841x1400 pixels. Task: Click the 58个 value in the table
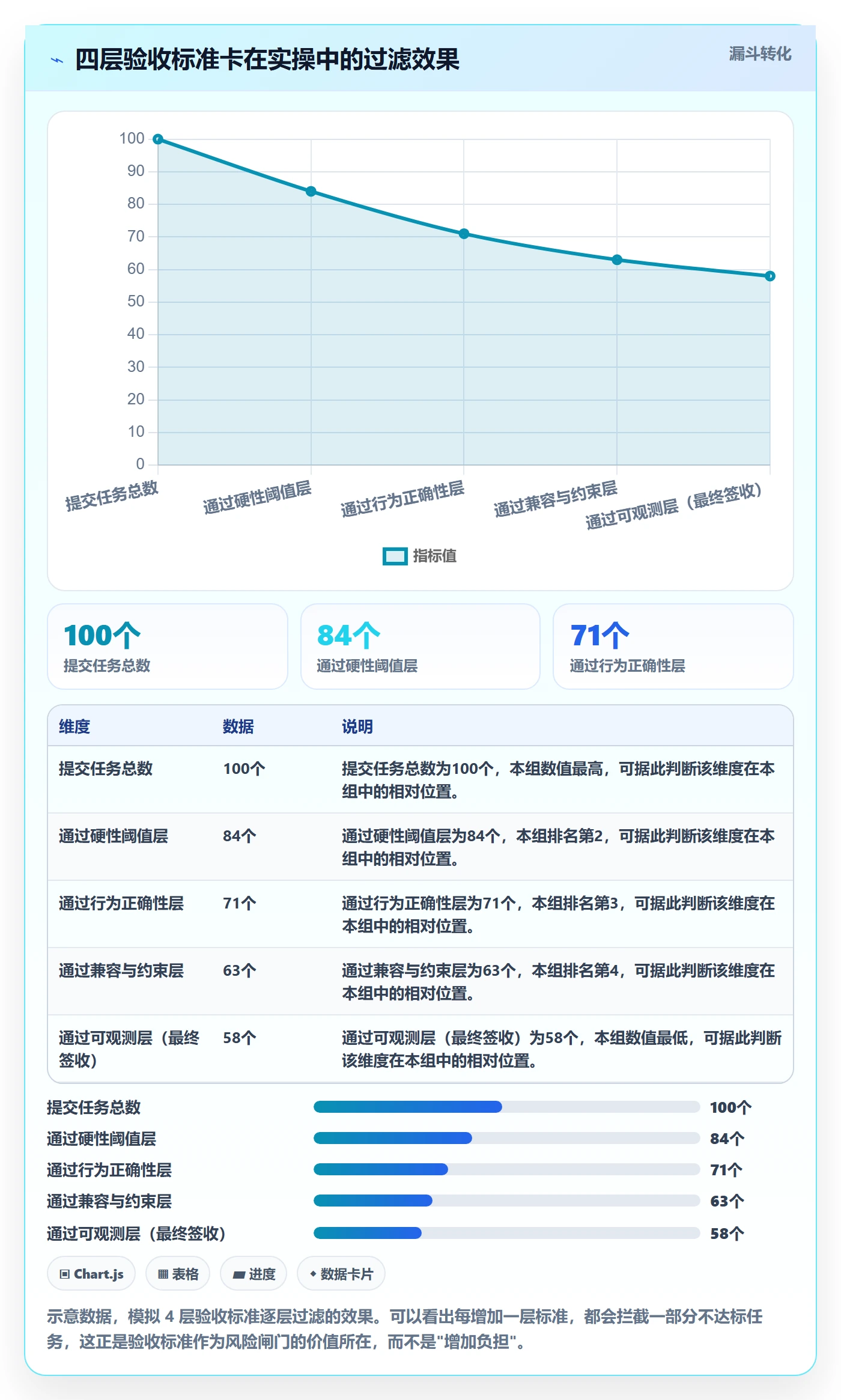click(240, 1038)
